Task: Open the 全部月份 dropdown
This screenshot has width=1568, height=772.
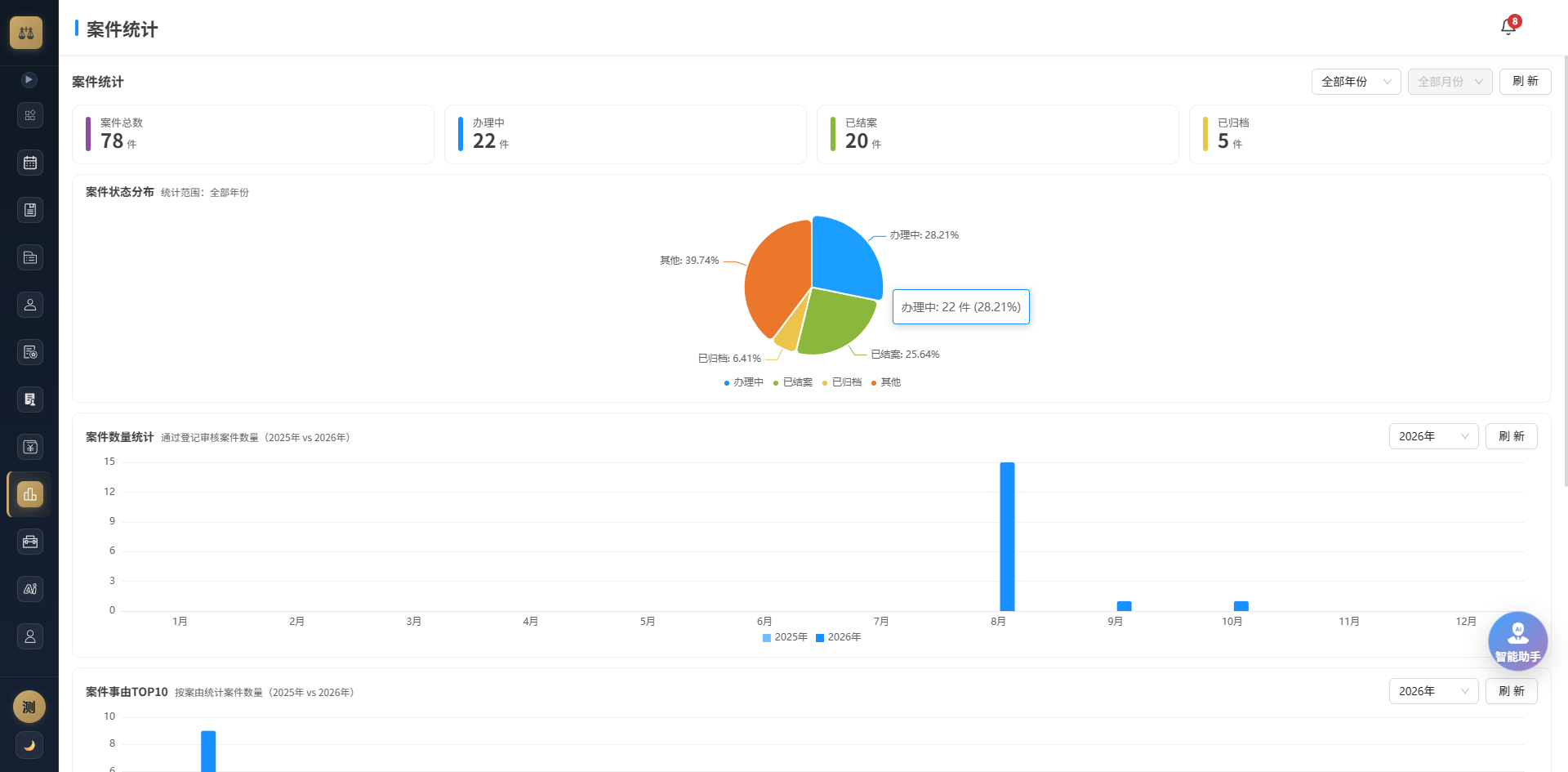Action: (1450, 82)
